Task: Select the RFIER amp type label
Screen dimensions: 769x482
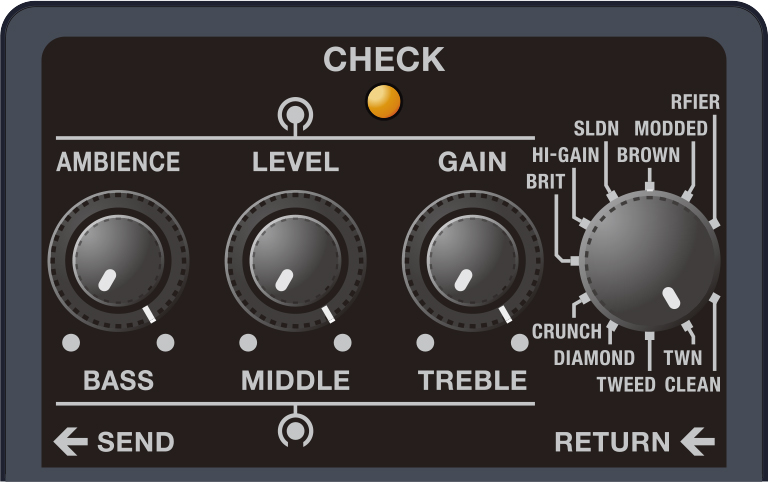Action: [695, 102]
